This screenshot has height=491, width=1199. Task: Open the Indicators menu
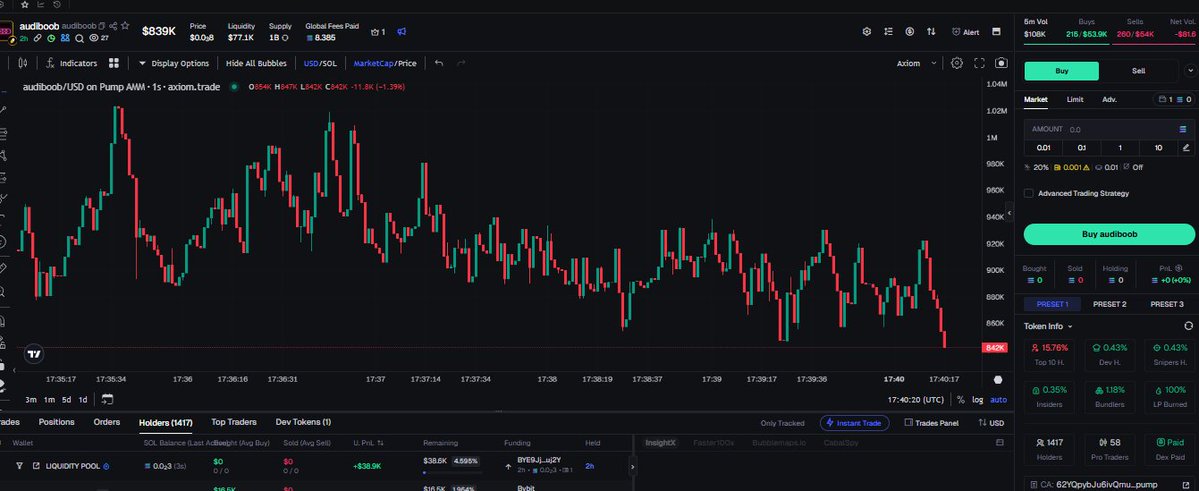tap(71, 63)
